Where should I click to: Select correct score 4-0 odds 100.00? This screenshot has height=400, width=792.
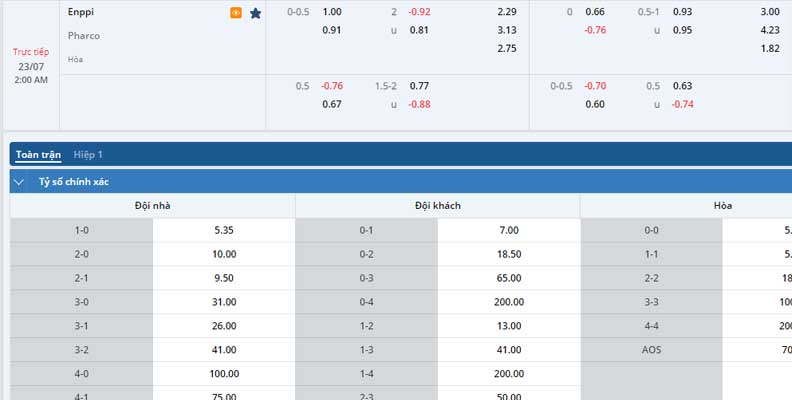pos(224,374)
